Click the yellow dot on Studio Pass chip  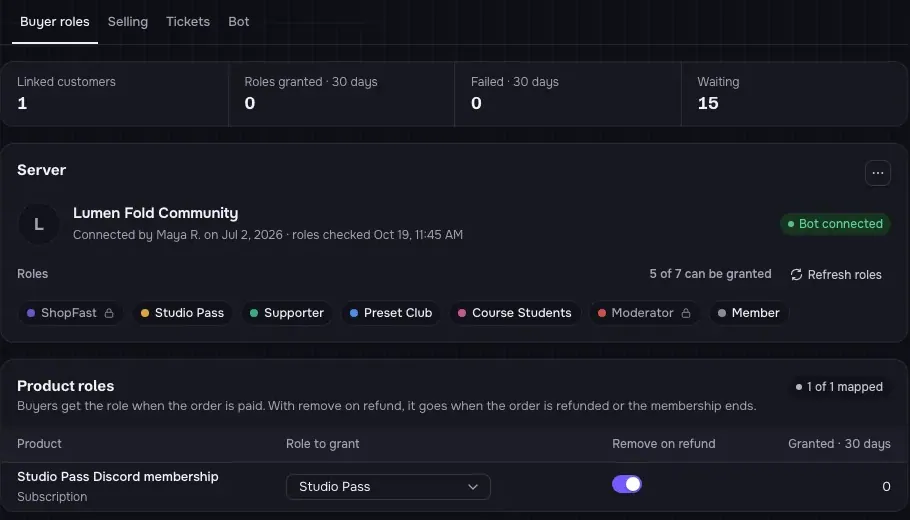pyautogui.click(x=145, y=313)
